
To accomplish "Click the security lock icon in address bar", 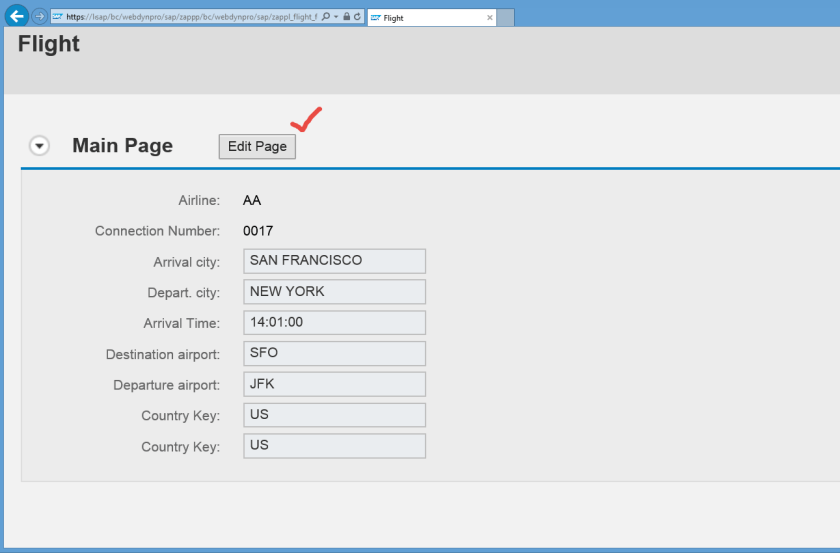I will pyautogui.click(x=346, y=17).
